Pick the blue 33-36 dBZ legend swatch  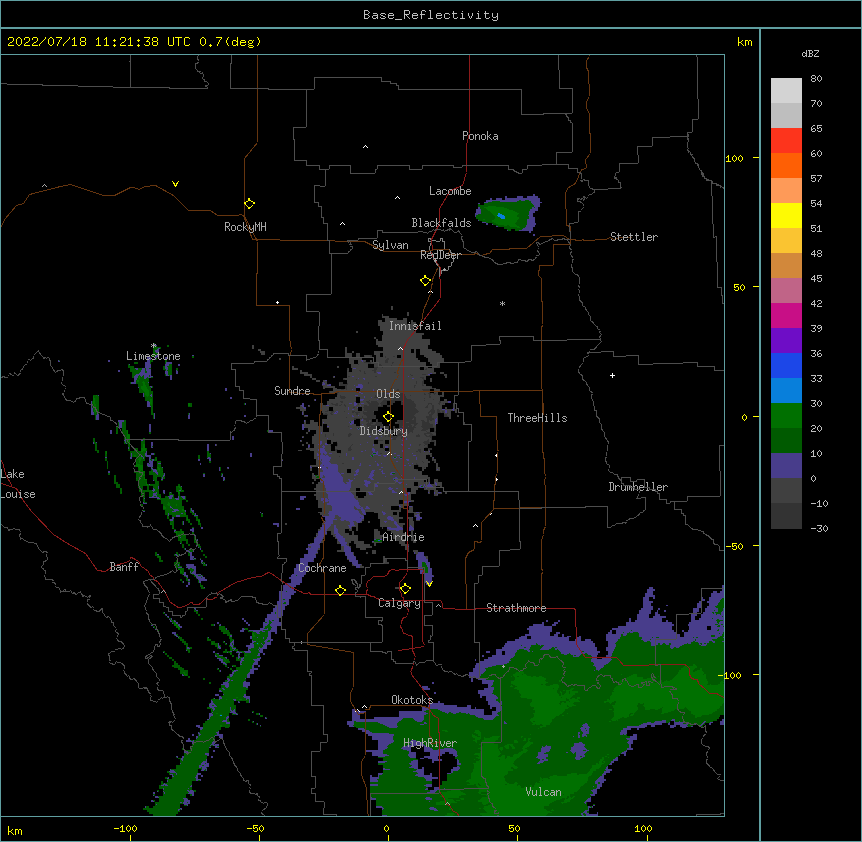tap(786, 365)
